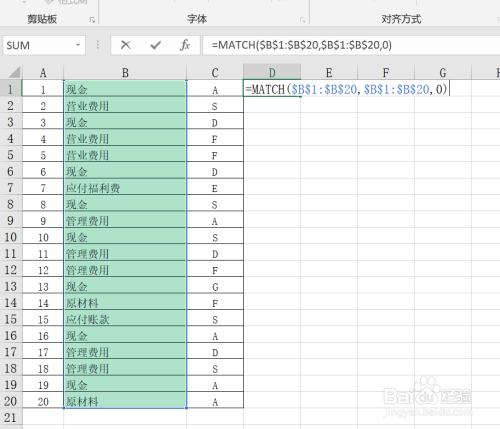Click cell C11 with letter D

(215, 253)
